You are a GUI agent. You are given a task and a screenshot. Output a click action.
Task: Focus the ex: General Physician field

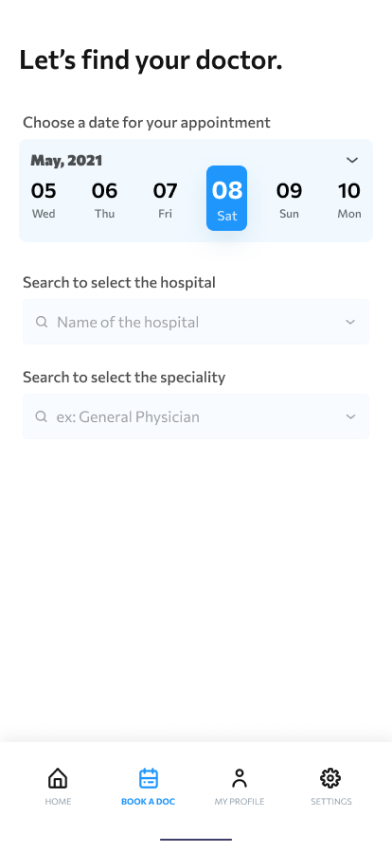[196, 416]
